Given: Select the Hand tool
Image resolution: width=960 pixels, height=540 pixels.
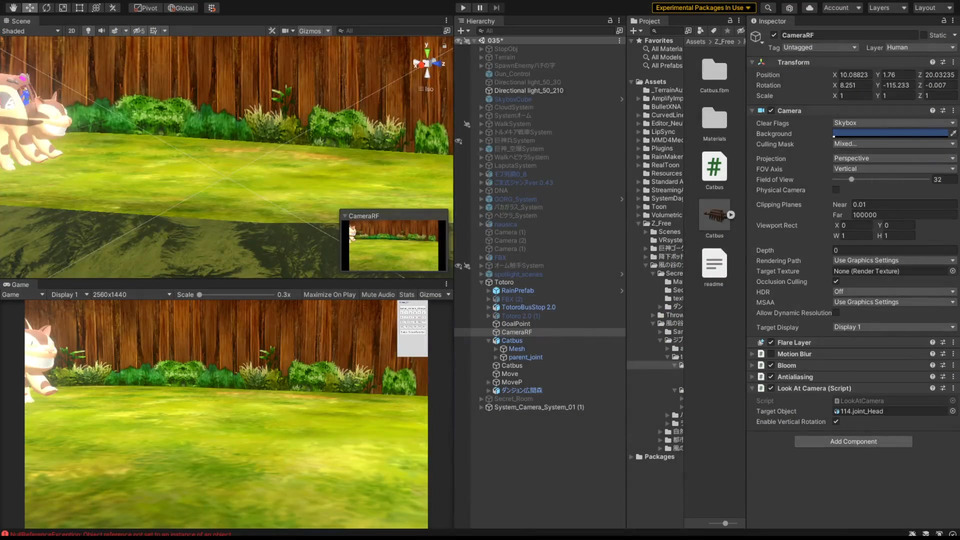Looking at the screenshot, I should (13, 8).
